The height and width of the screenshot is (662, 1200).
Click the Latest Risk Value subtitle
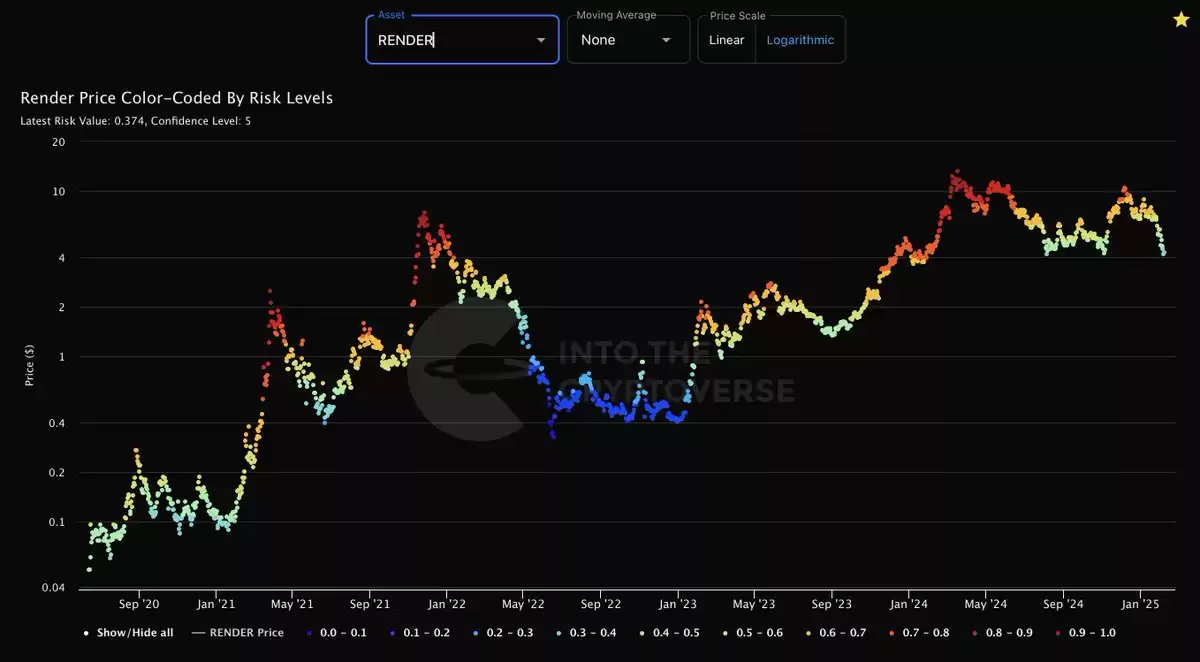pyautogui.click(x=136, y=121)
